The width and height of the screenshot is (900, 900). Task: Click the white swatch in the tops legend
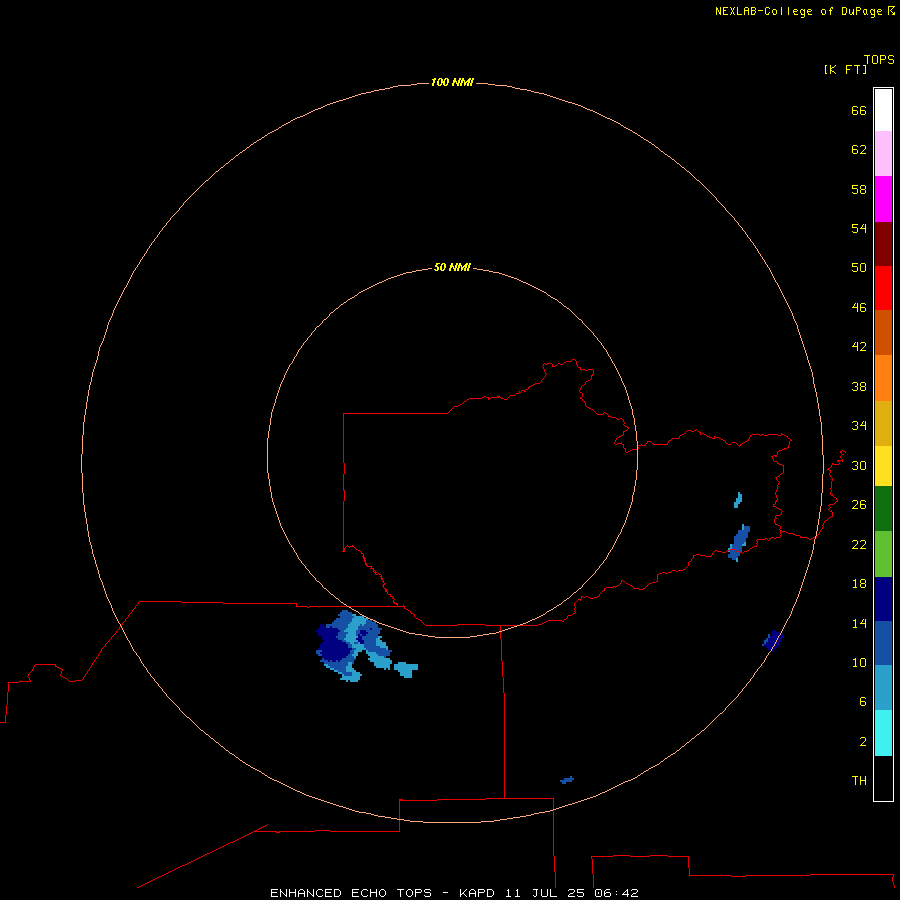pyautogui.click(x=883, y=110)
